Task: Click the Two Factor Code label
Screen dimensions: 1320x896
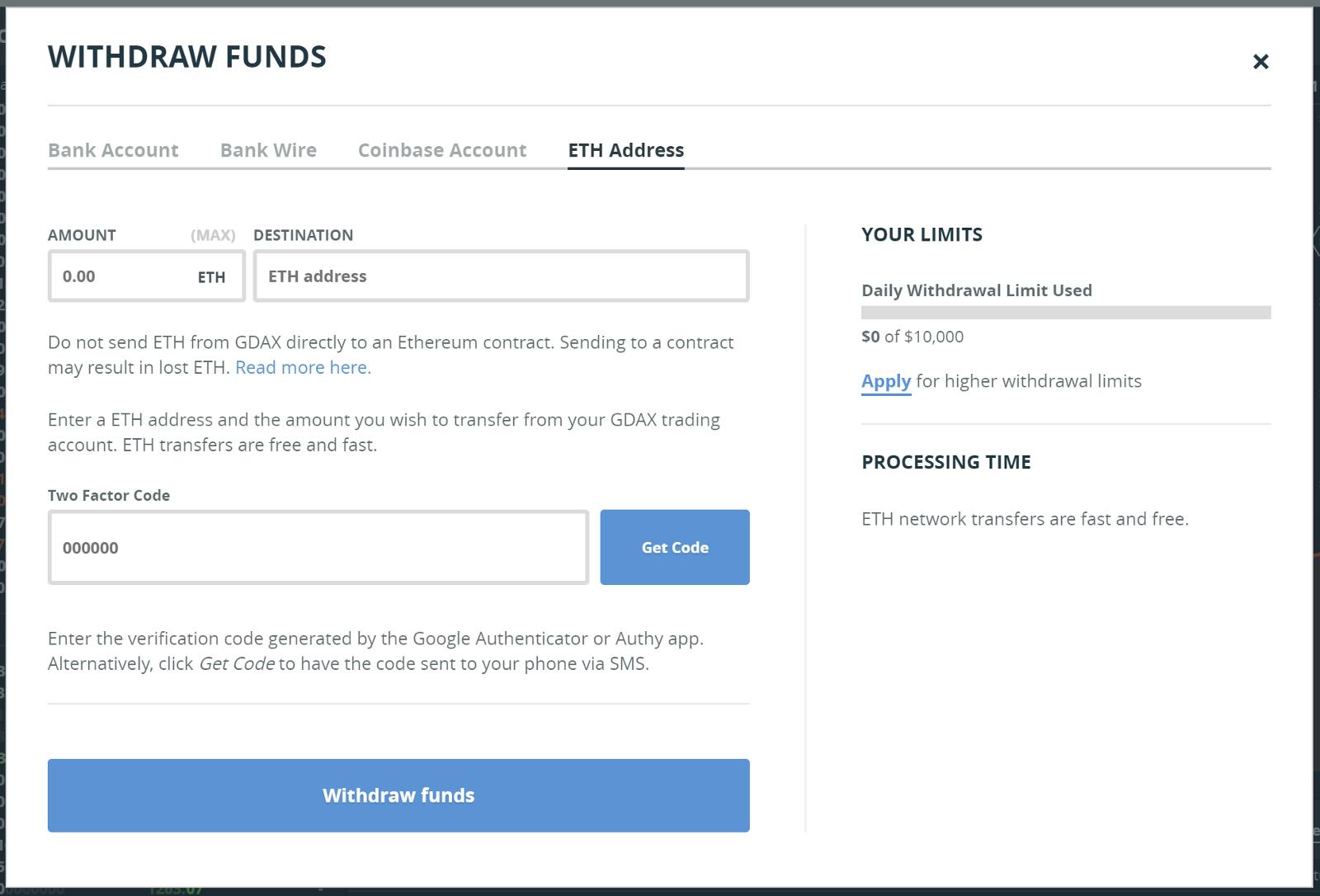Action: point(109,495)
